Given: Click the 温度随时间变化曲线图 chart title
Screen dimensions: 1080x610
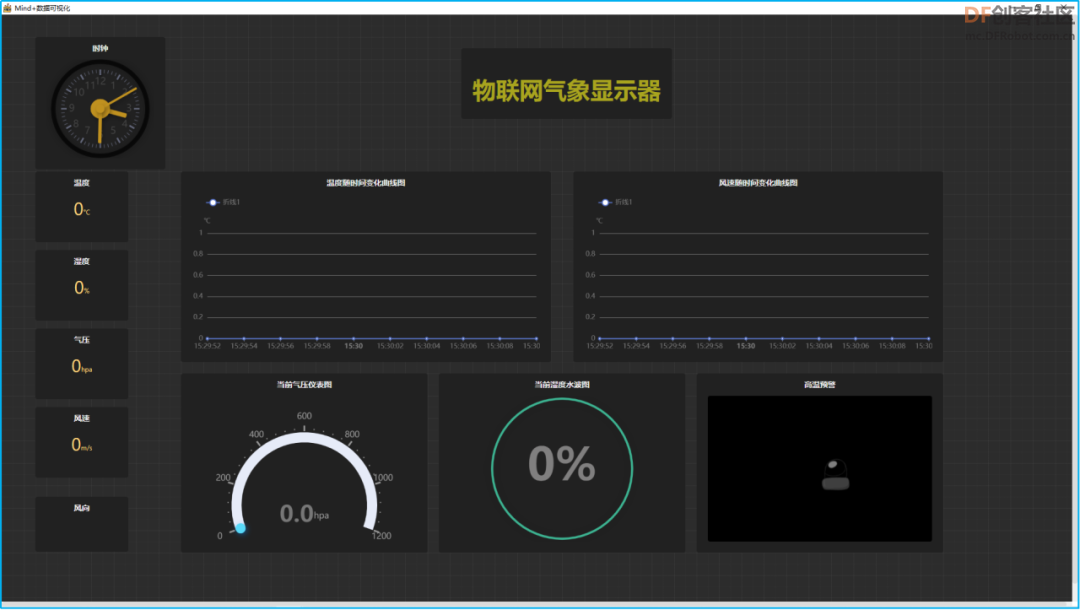Looking at the screenshot, I should click(x=366, y=183).
